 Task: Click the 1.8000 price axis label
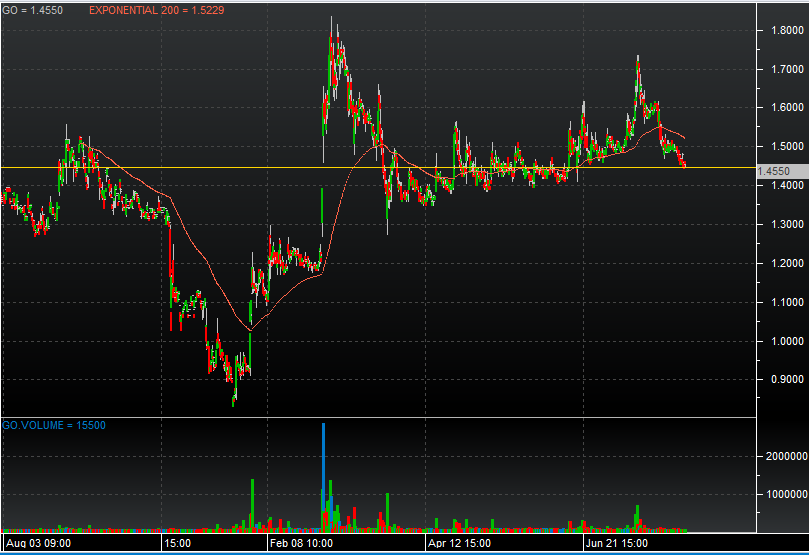coord(787,31)
